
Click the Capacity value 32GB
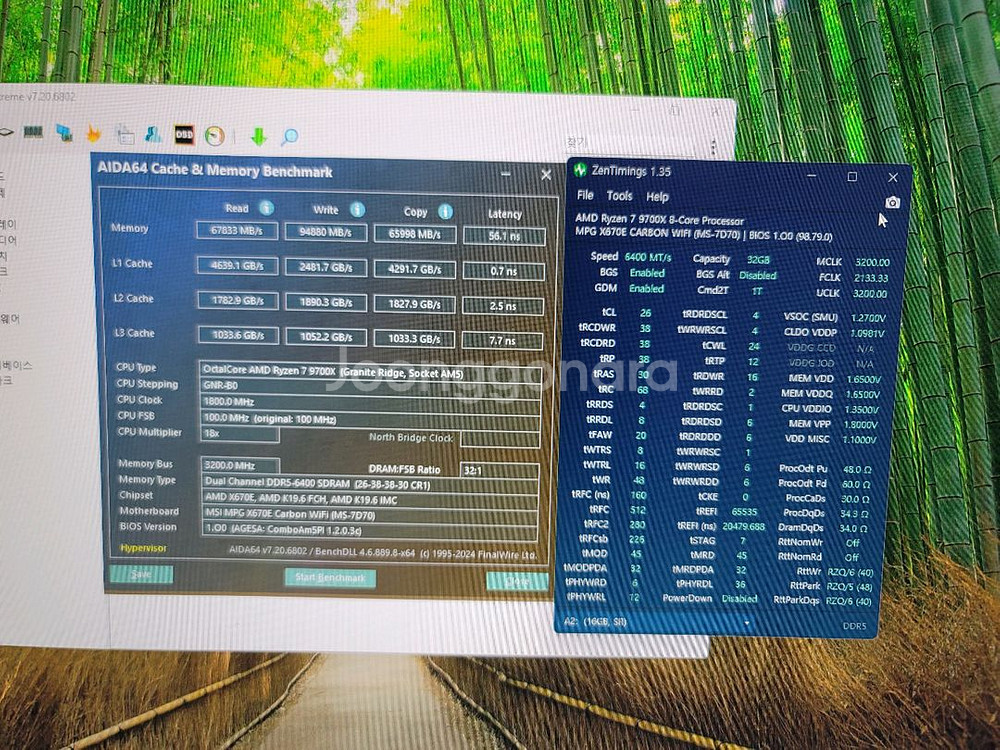758,260
